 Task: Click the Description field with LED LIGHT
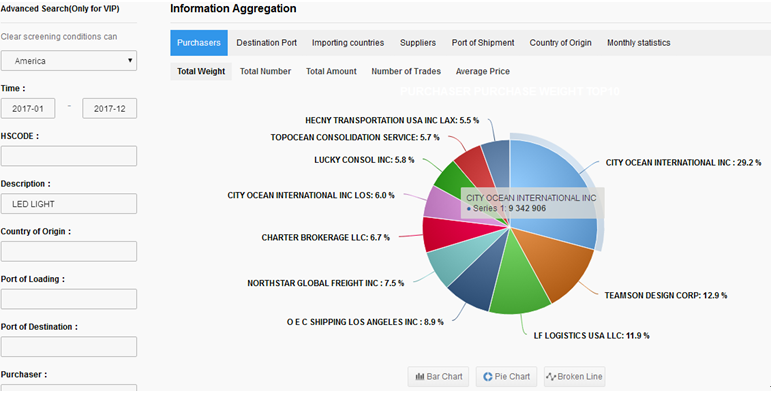(69, 204)
